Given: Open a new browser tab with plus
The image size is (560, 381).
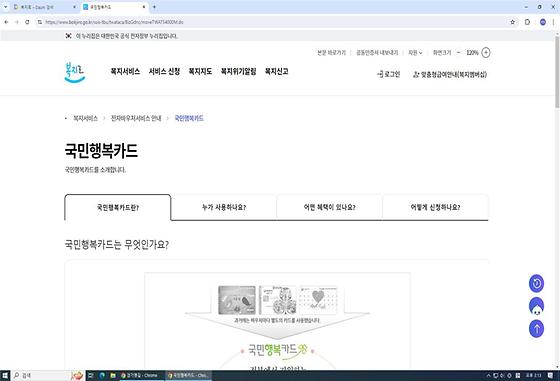Looking at the screenshot, I should 154,7.
